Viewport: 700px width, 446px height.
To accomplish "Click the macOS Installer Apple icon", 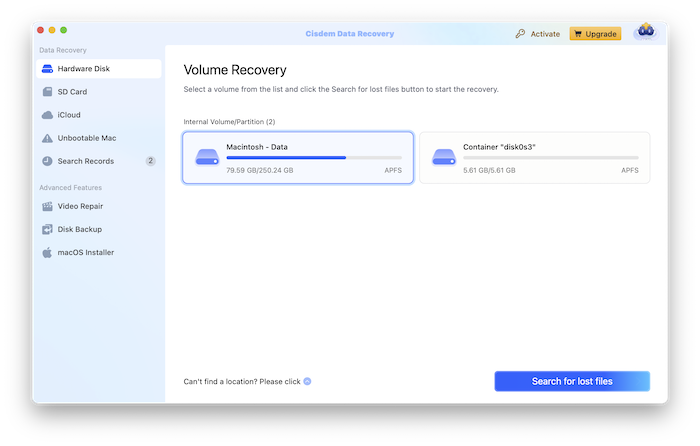I will 47,253.
